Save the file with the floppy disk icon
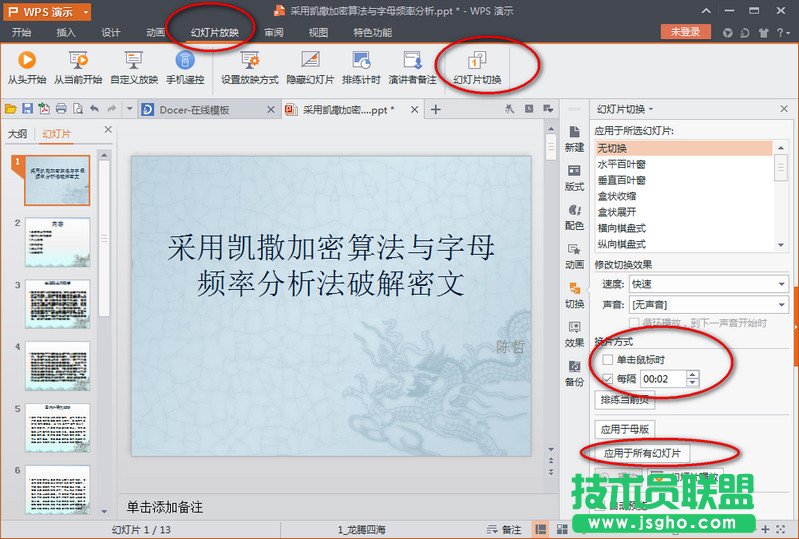799x539 pixels. click(28, 109)
